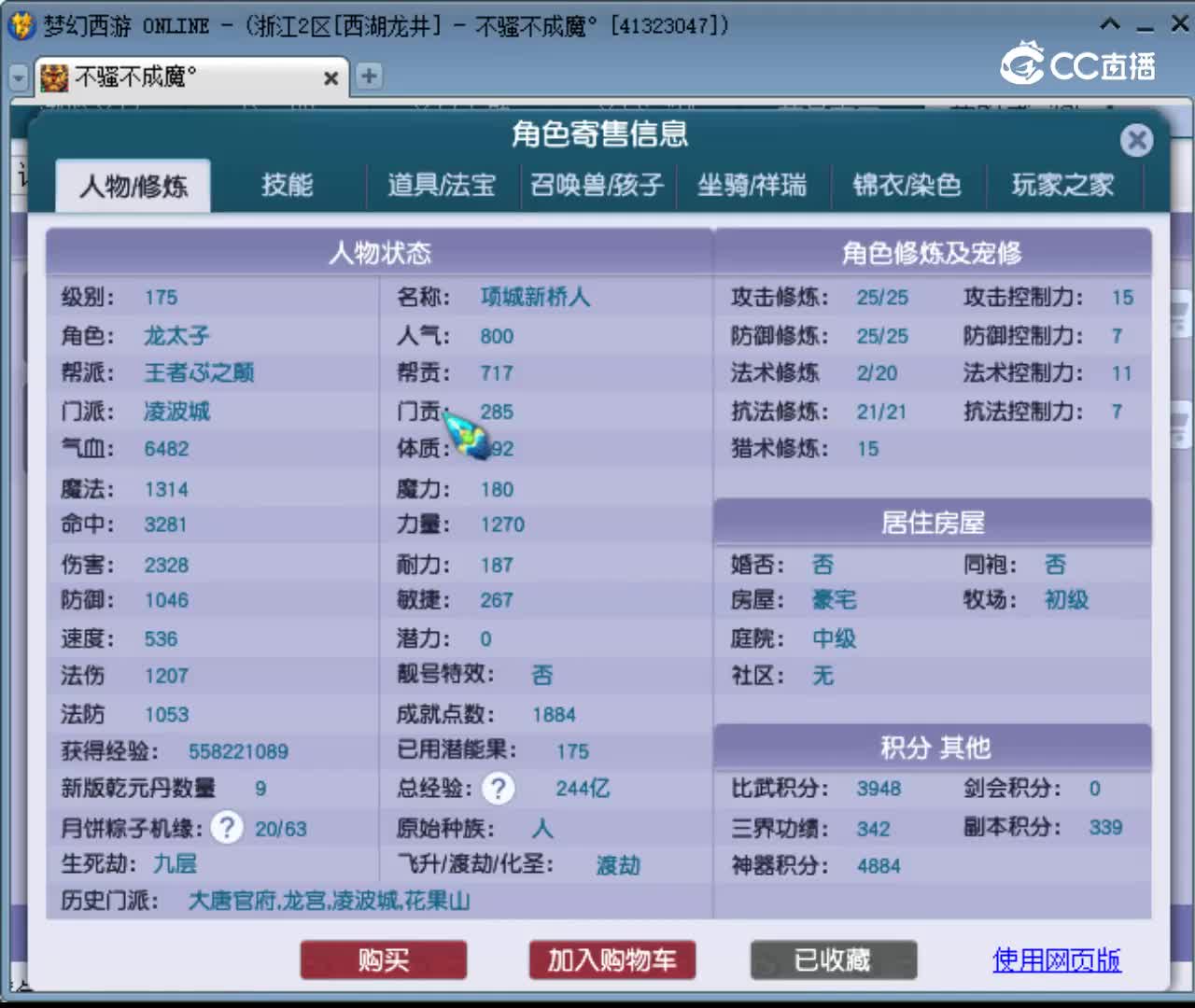Click 加入购物车 button
This screenshot has width=1195, height=1008.
coord(612,960)
